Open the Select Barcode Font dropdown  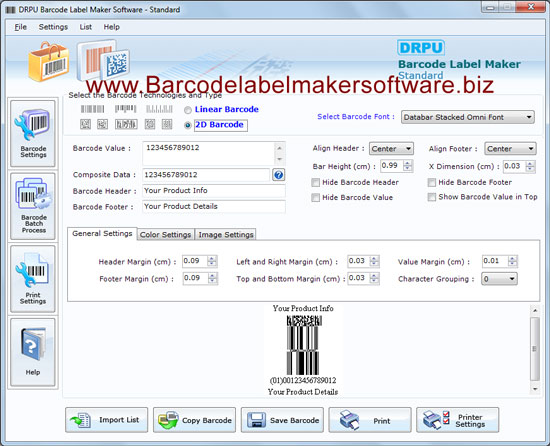(468, 117)
